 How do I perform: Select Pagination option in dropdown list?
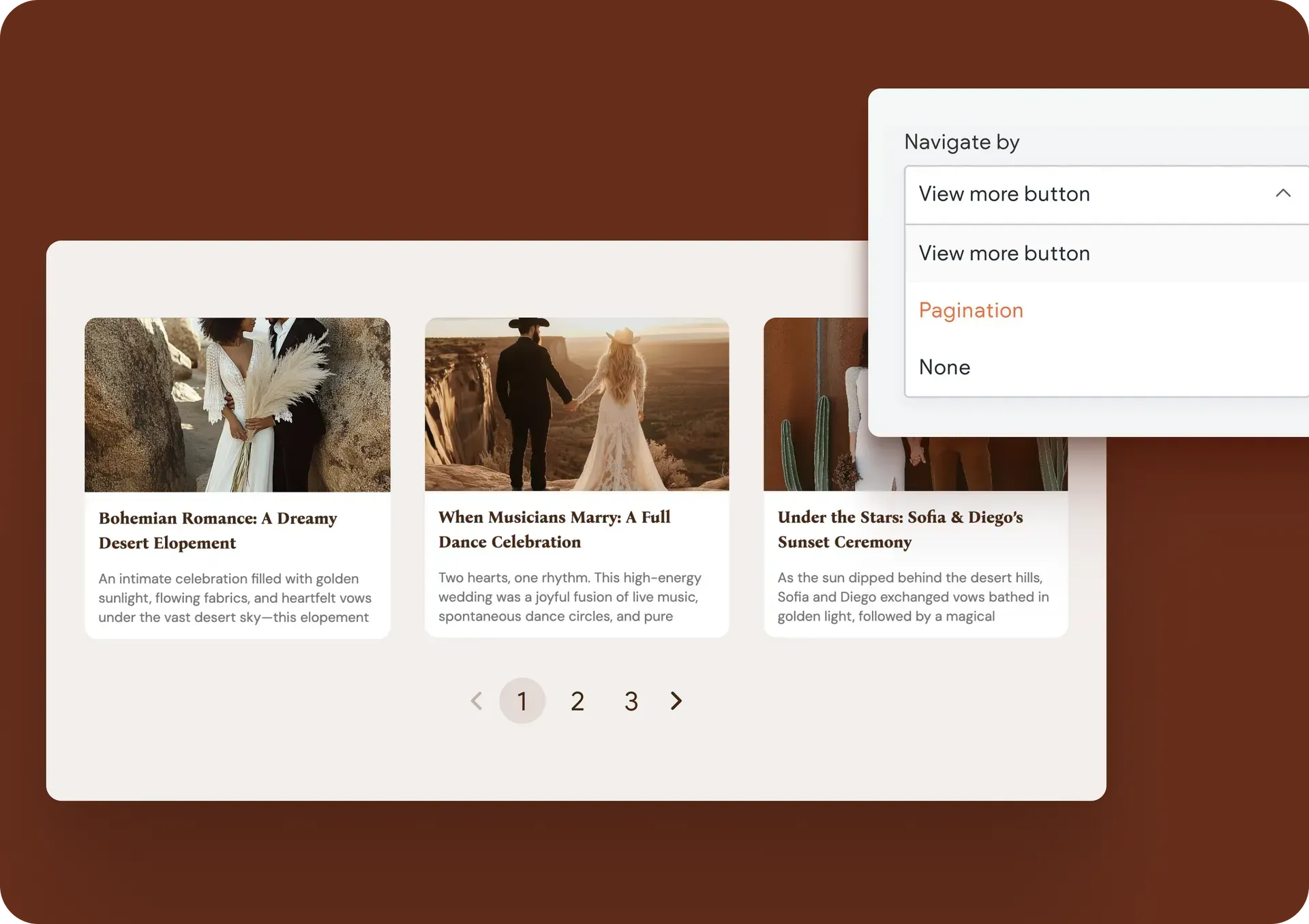[x=971, y=310]
